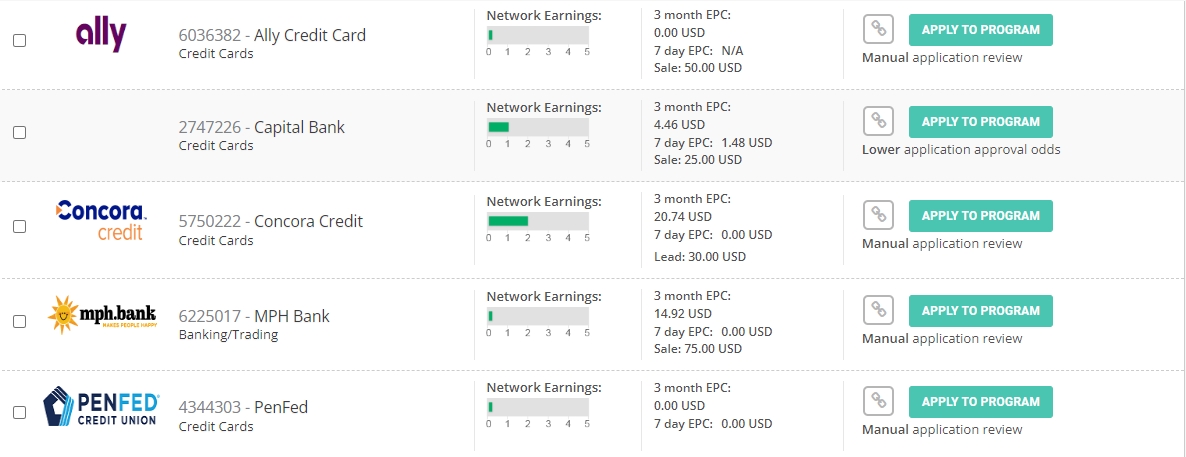Screen dimensions: 1186x457
Task: Click the link icon for MPH Bank
Action: point(878,310)
